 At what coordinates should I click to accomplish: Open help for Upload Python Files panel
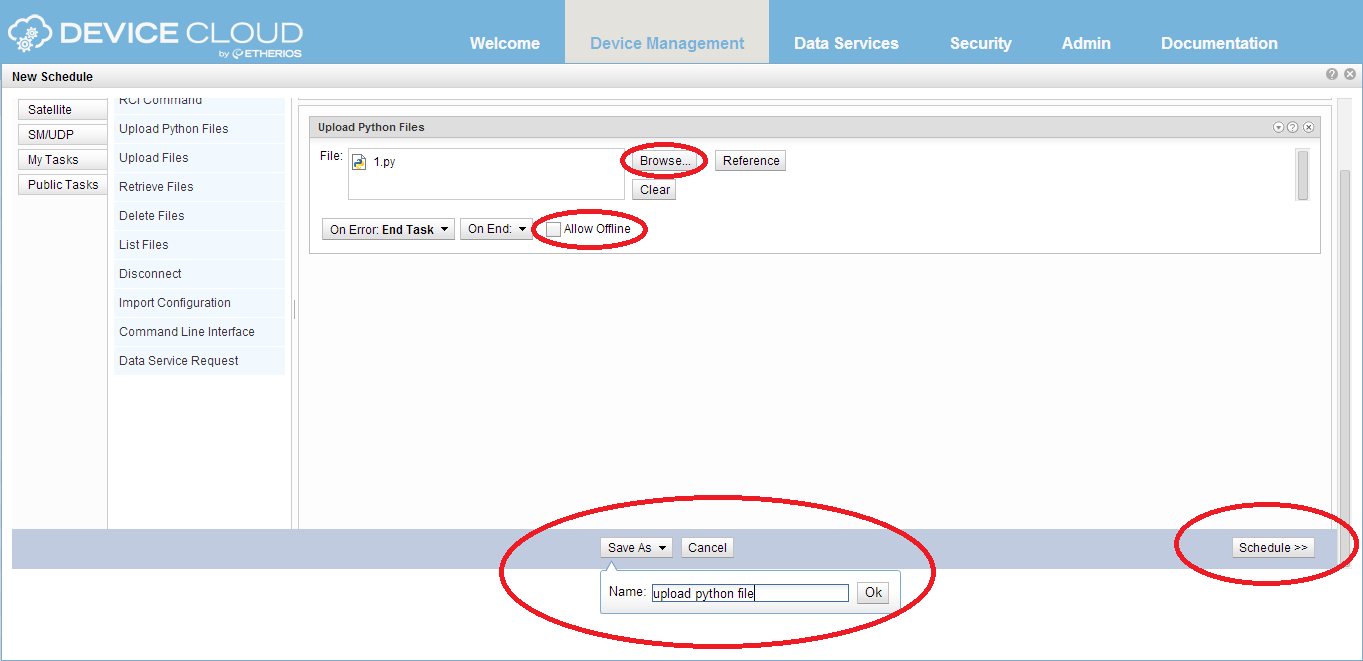1293,128
